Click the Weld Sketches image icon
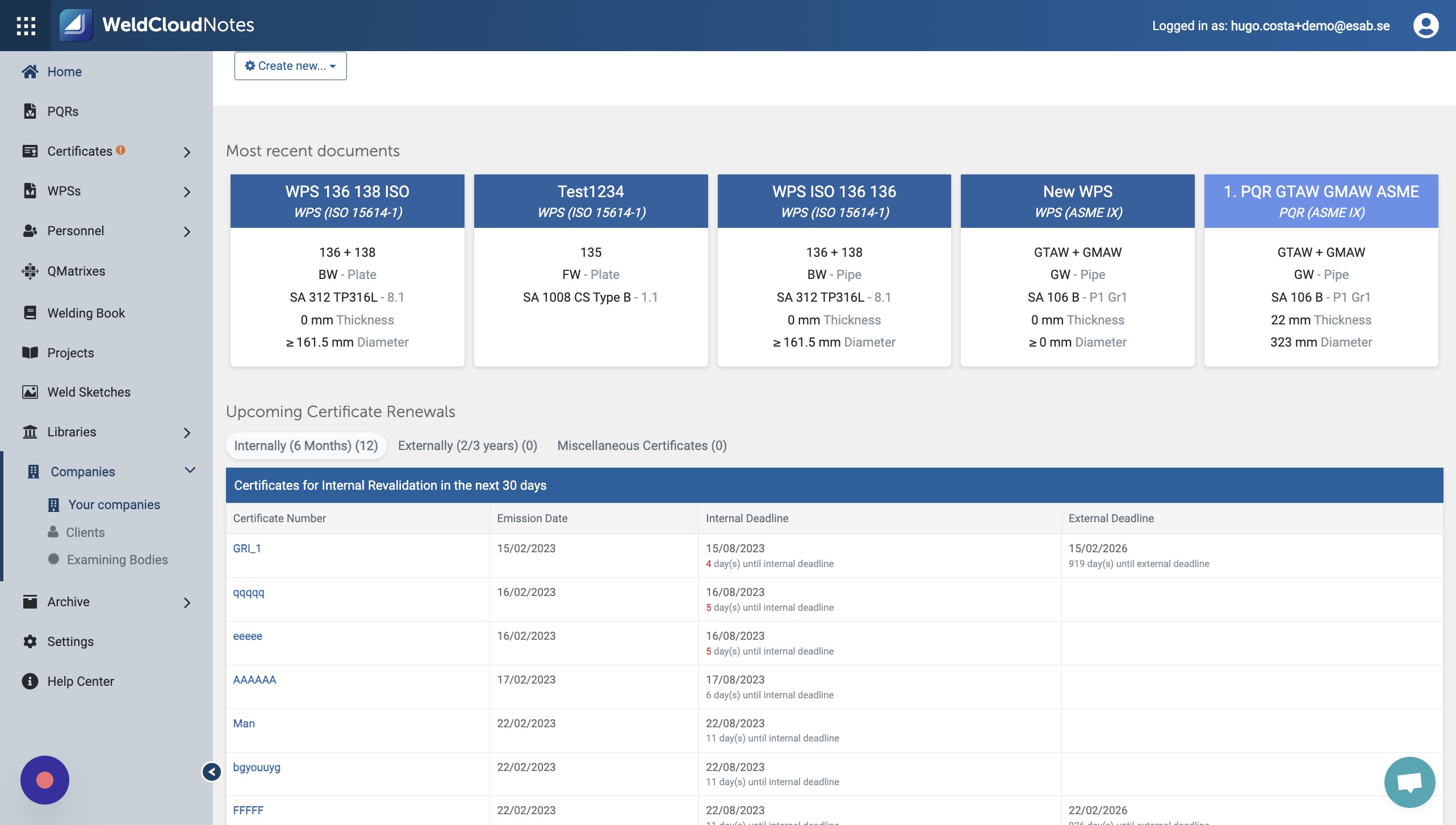 [30, 392]
